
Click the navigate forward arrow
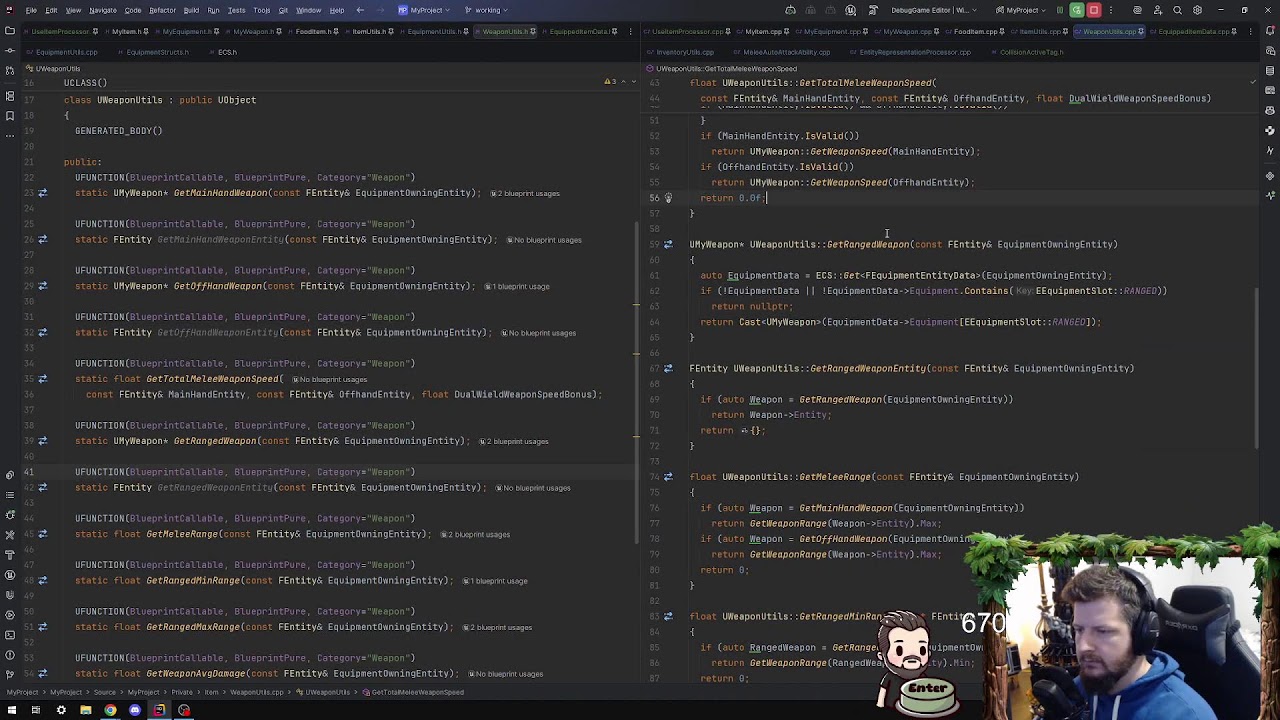pos(380,10)
